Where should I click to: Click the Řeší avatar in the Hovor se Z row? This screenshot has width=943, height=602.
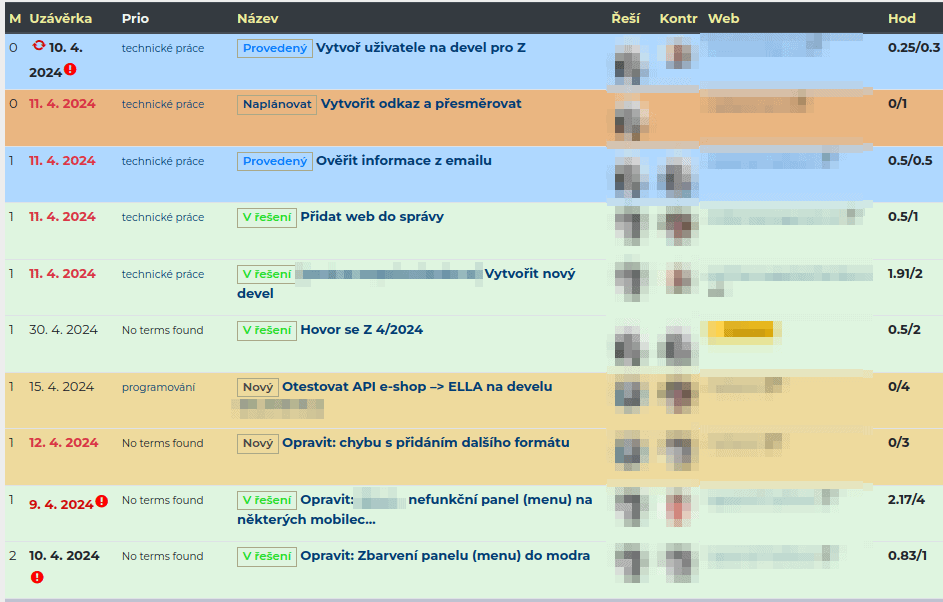pos(631,343)
